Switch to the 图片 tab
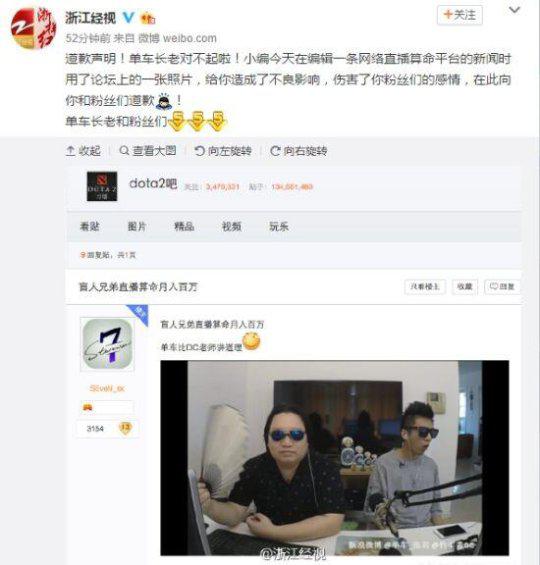 pos(137,226)
